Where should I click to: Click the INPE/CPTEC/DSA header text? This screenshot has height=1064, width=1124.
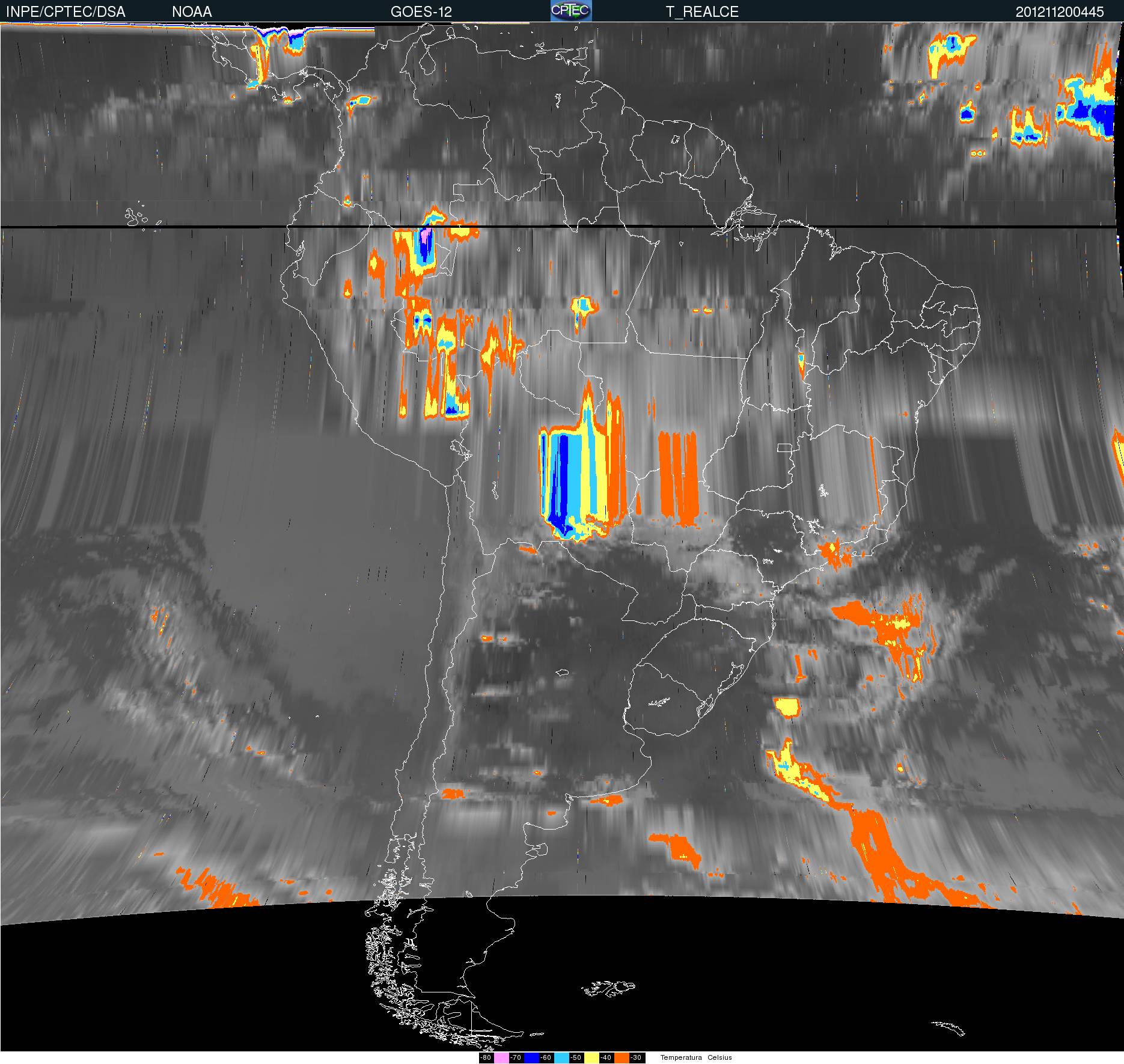pyautogui.click(x=66, y=12)
